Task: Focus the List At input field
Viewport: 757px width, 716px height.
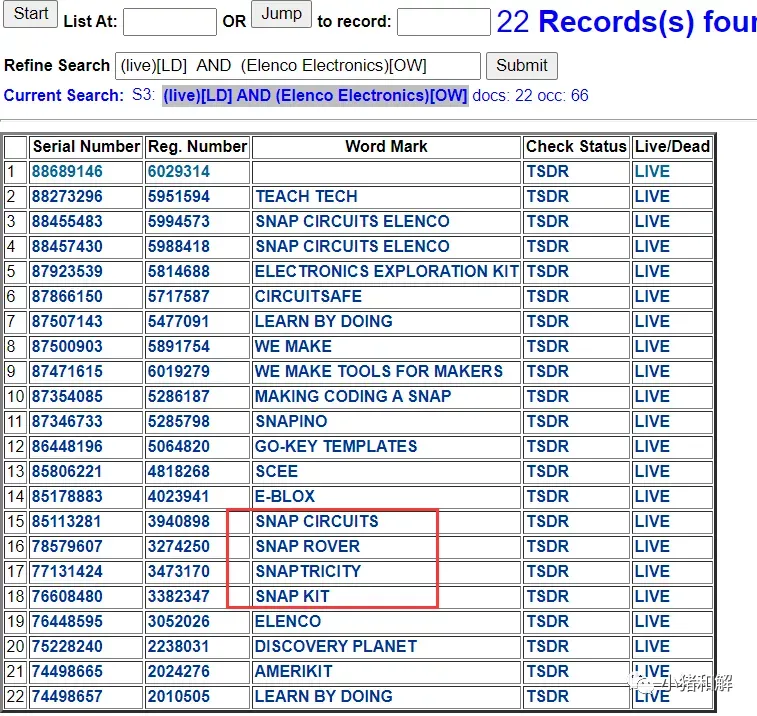Action: (170, 22)
